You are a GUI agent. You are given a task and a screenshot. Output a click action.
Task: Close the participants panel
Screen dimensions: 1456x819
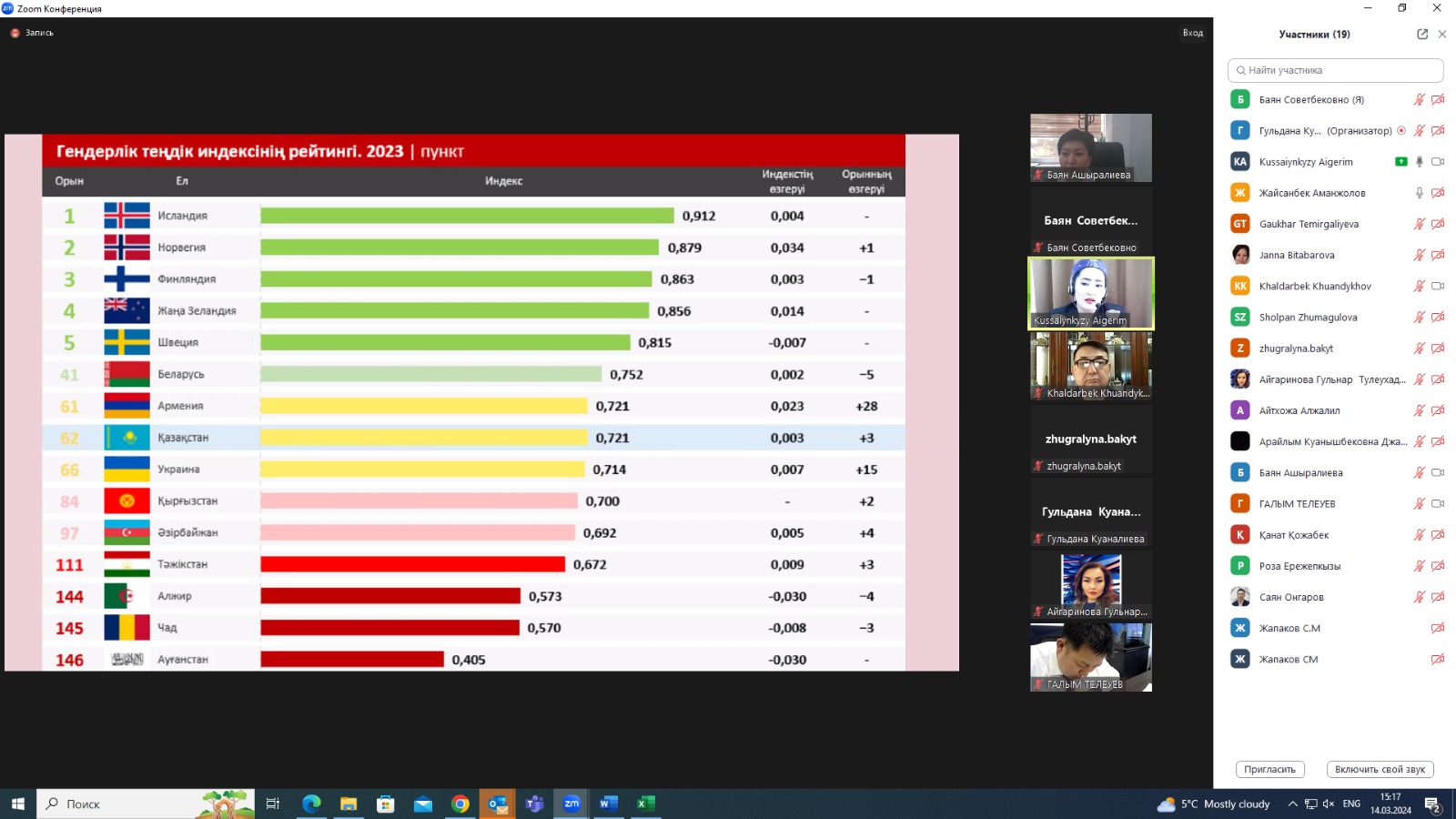click(1442, 34)
